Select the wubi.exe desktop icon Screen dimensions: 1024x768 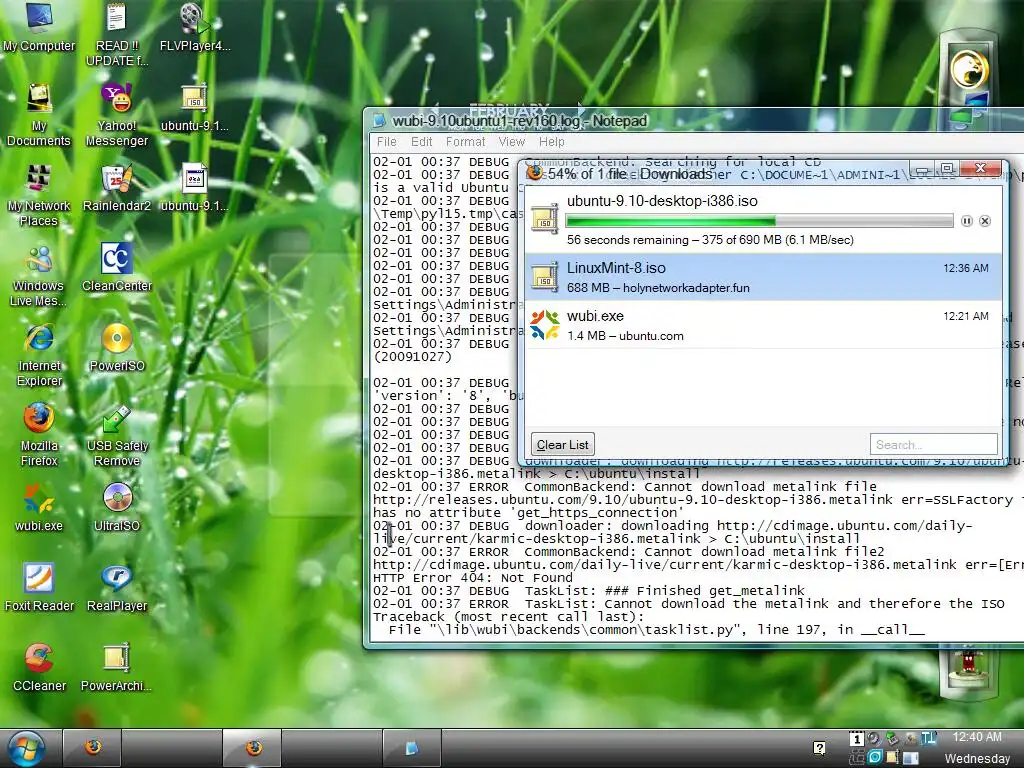(39, 508)
